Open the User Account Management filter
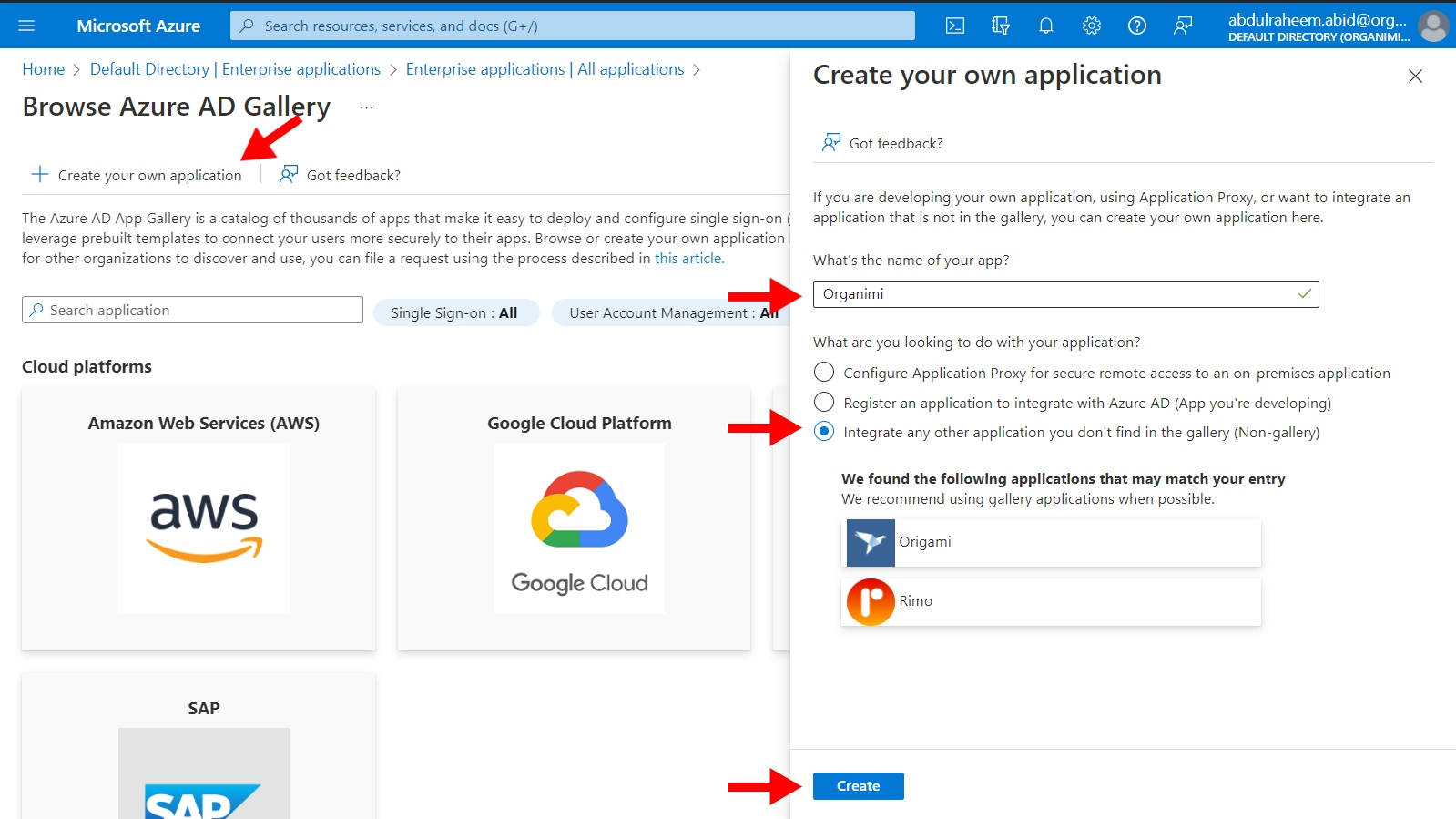Screen dimensions: 1456x819 click(671, 312)
